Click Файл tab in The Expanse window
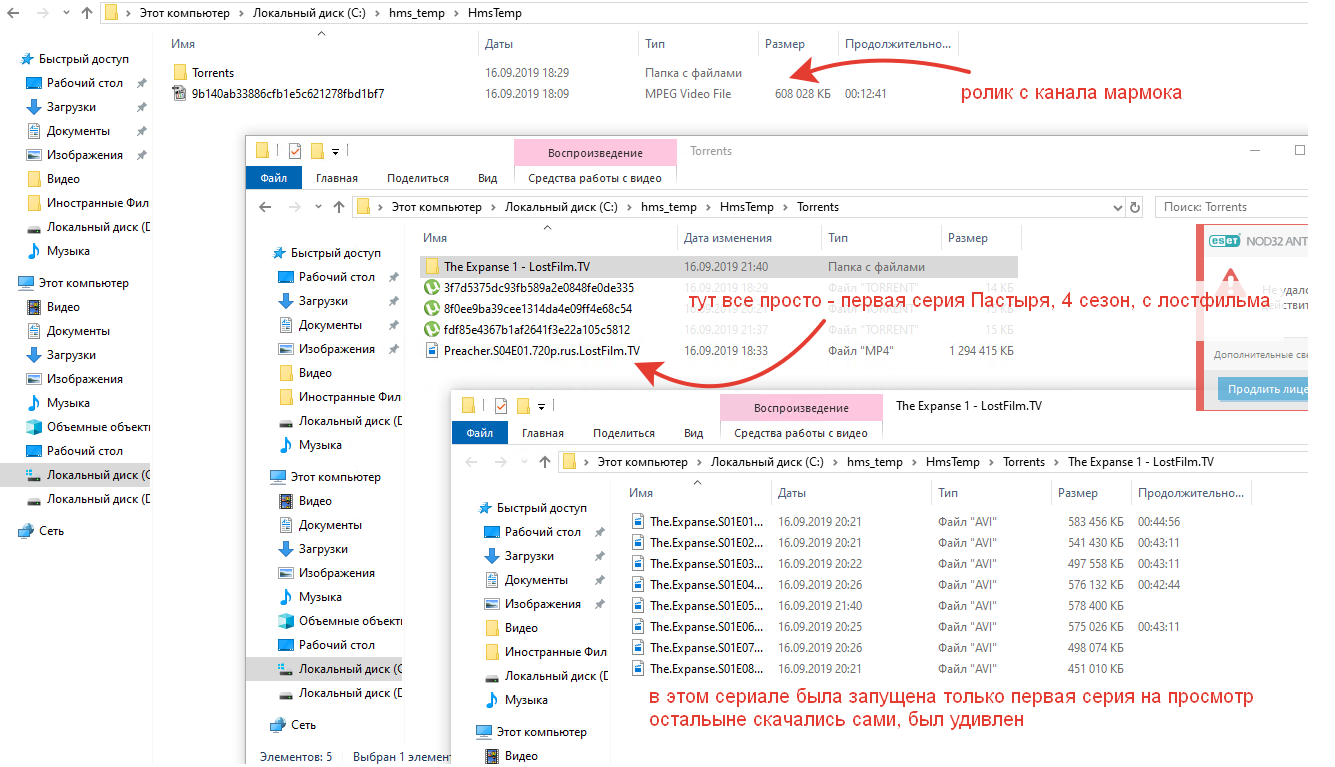 [x=479, y=433]
